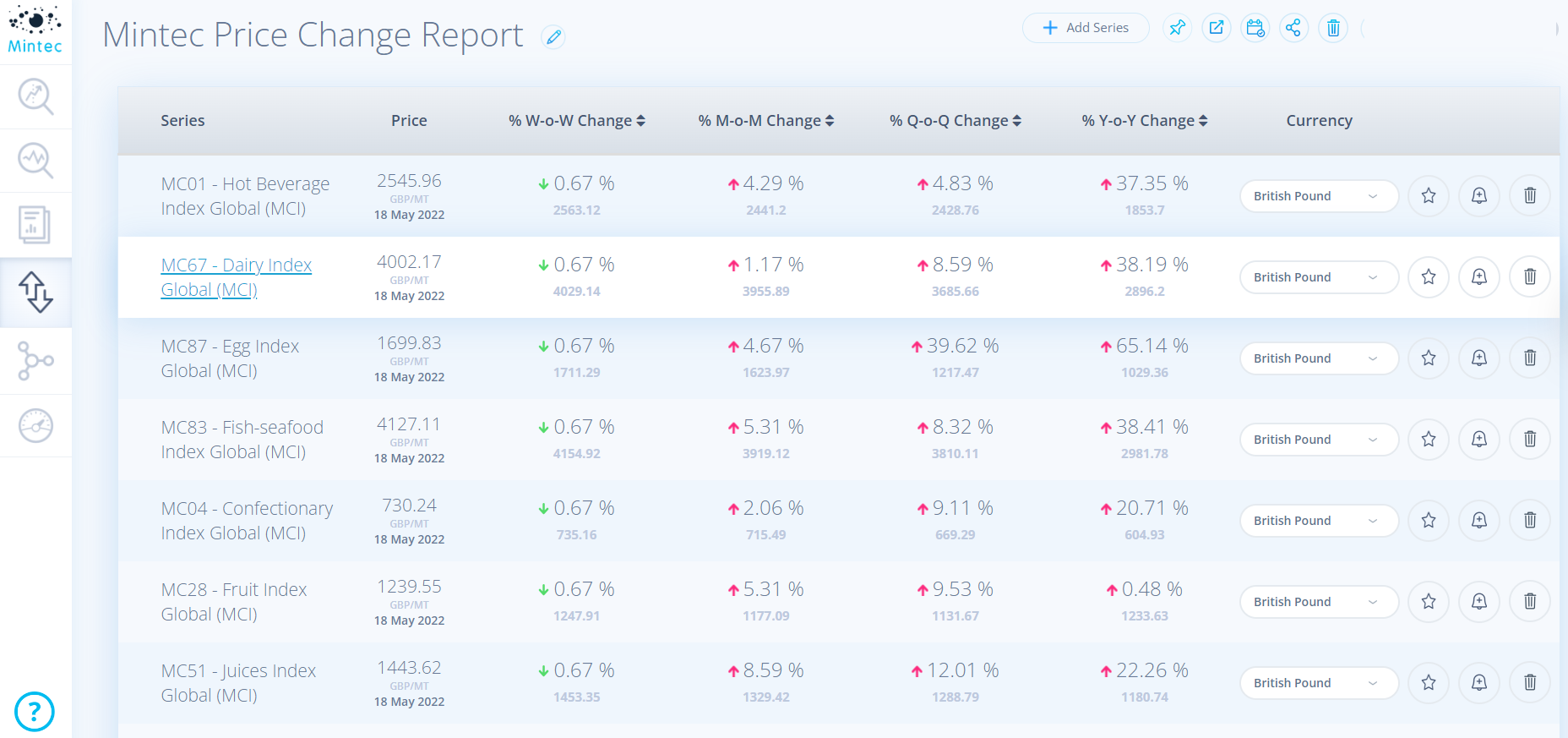Open currency dropdown for Hot Beverage Index
Screen dimensions: 1568x738
[x=1318, y=196]
